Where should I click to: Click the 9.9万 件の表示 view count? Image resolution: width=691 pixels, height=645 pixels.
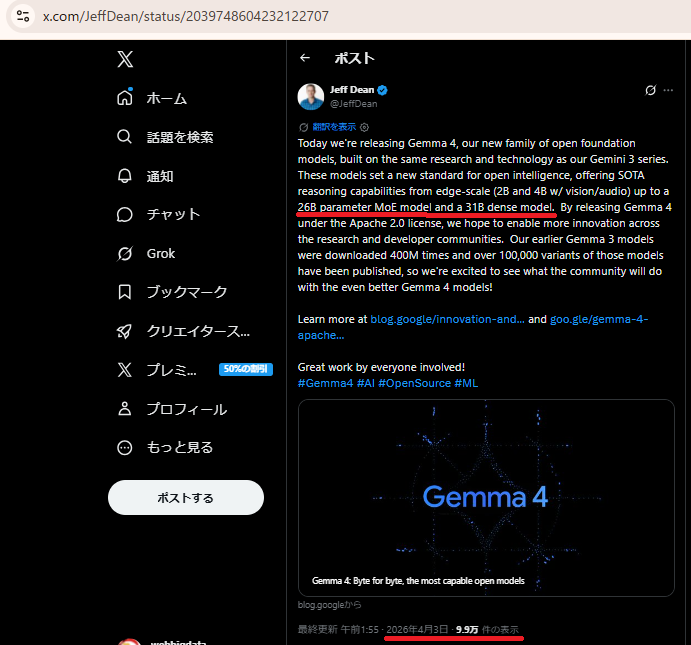tap(487, 629)
